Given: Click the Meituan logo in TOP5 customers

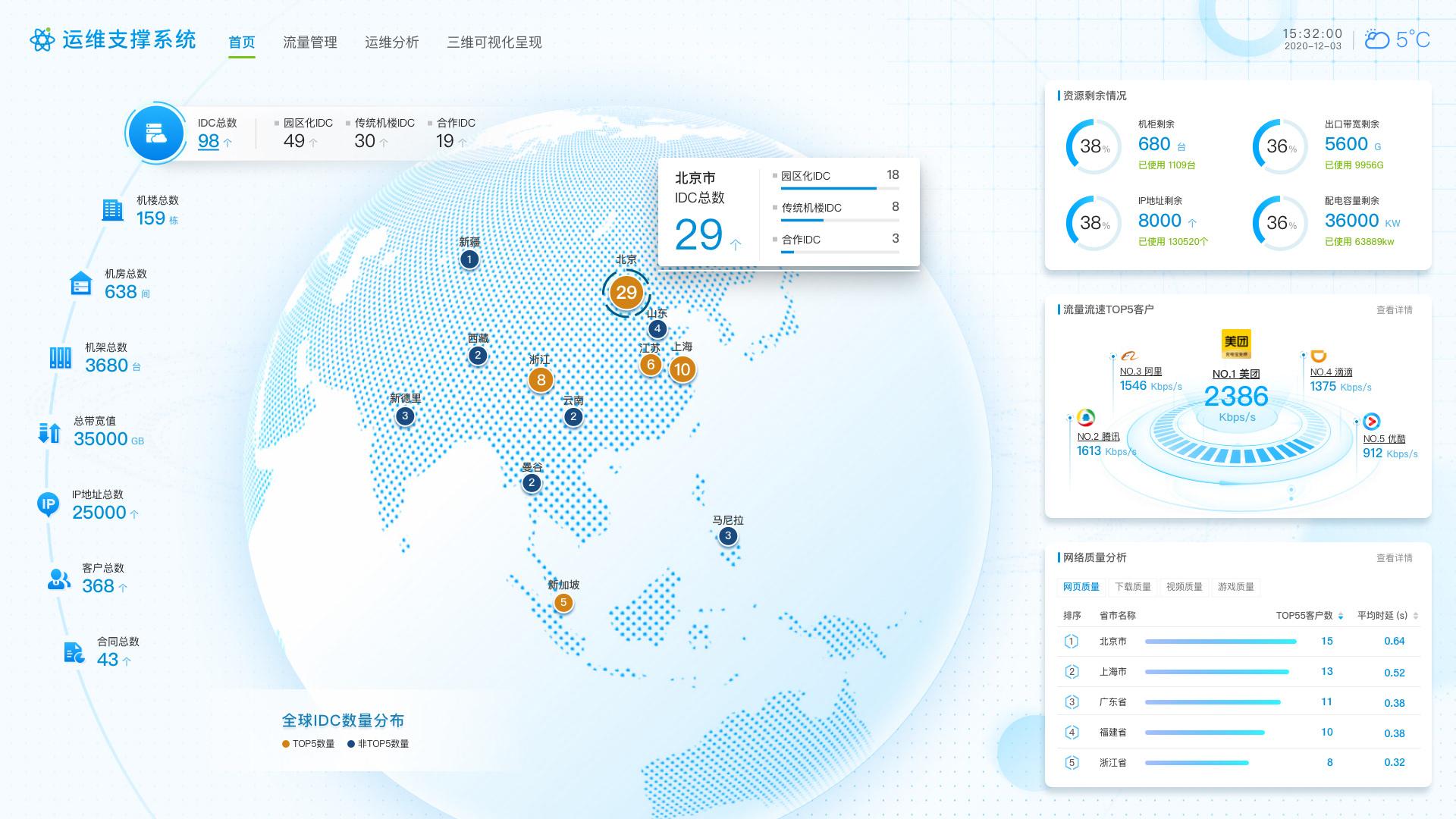Looking at the screenshot, I should pyautogui.click(x=1236, y=344).
